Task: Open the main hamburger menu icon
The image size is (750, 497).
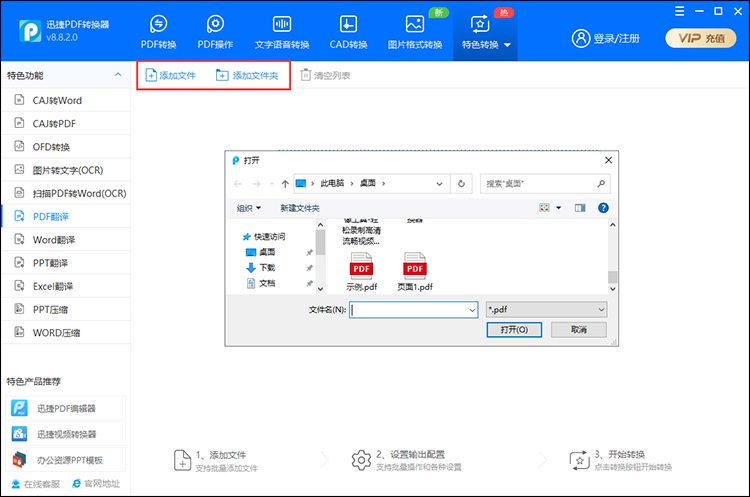Action: (x=679, y=11)
